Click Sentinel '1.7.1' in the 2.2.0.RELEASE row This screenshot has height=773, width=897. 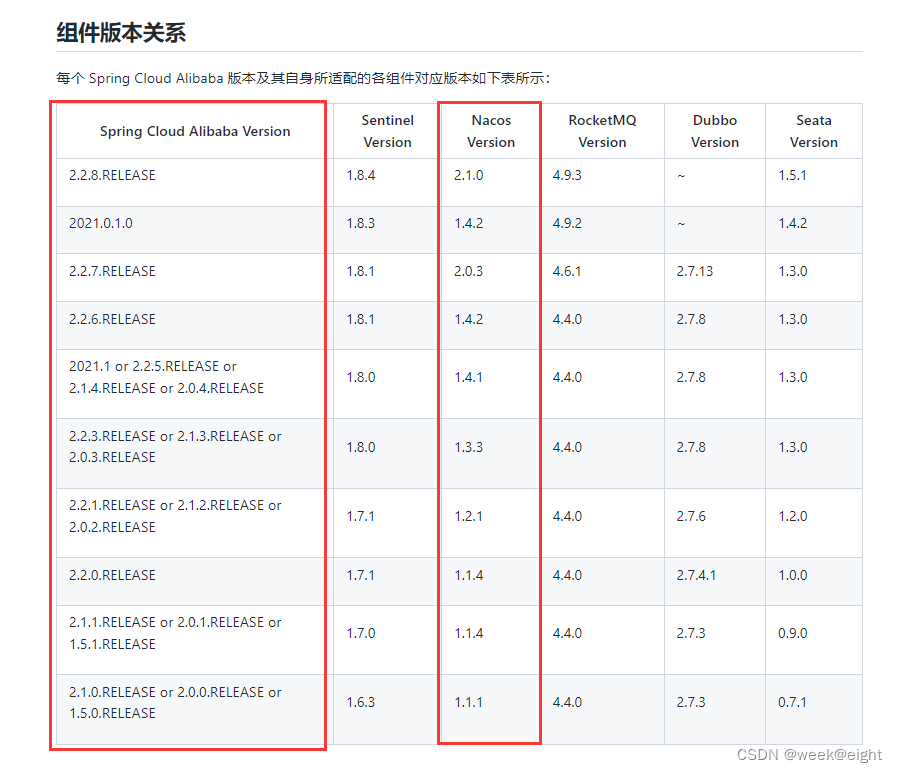(360, 575)
